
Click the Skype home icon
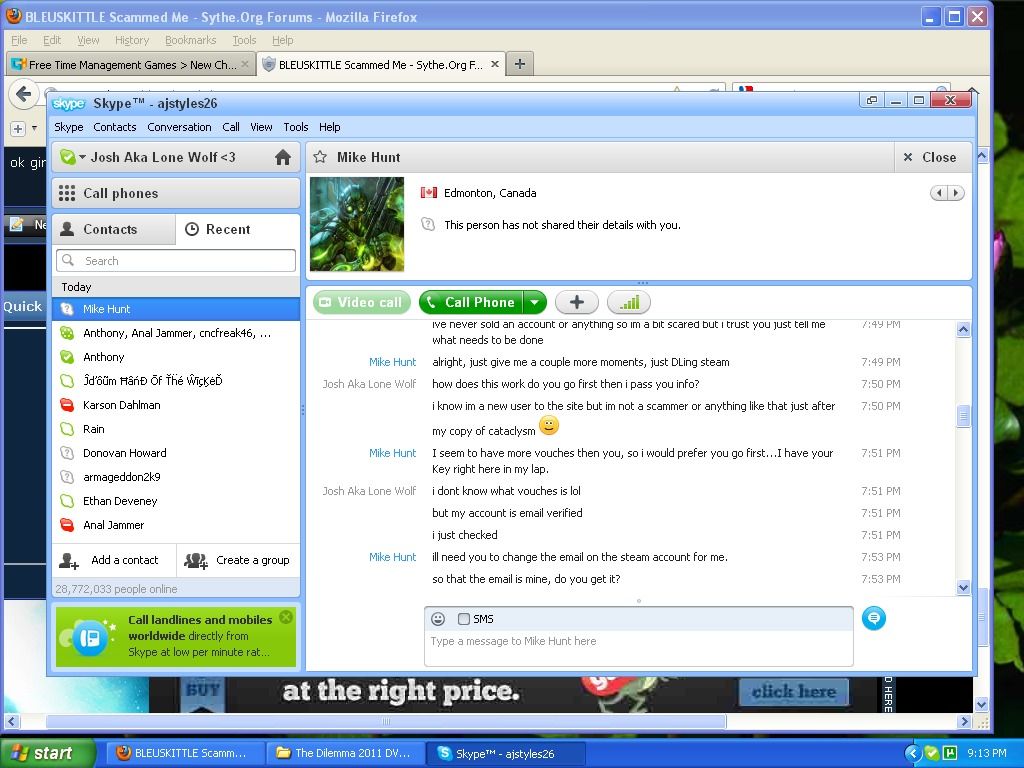tap(283, 157)
